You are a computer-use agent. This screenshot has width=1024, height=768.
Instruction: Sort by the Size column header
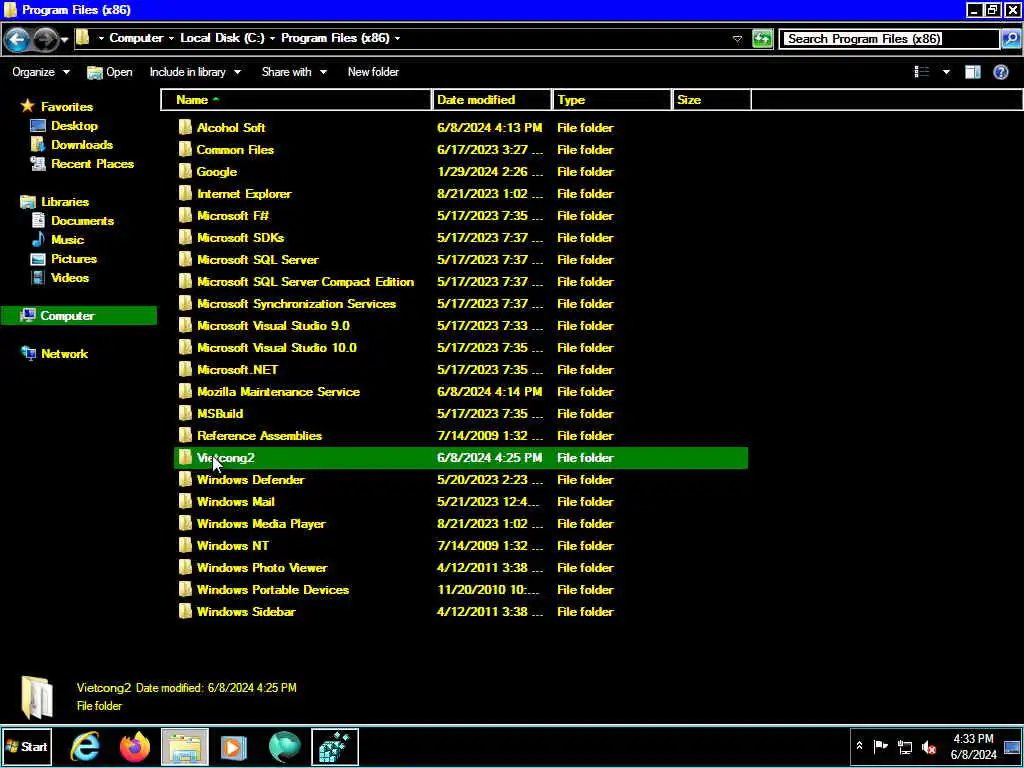click(711, 100)
